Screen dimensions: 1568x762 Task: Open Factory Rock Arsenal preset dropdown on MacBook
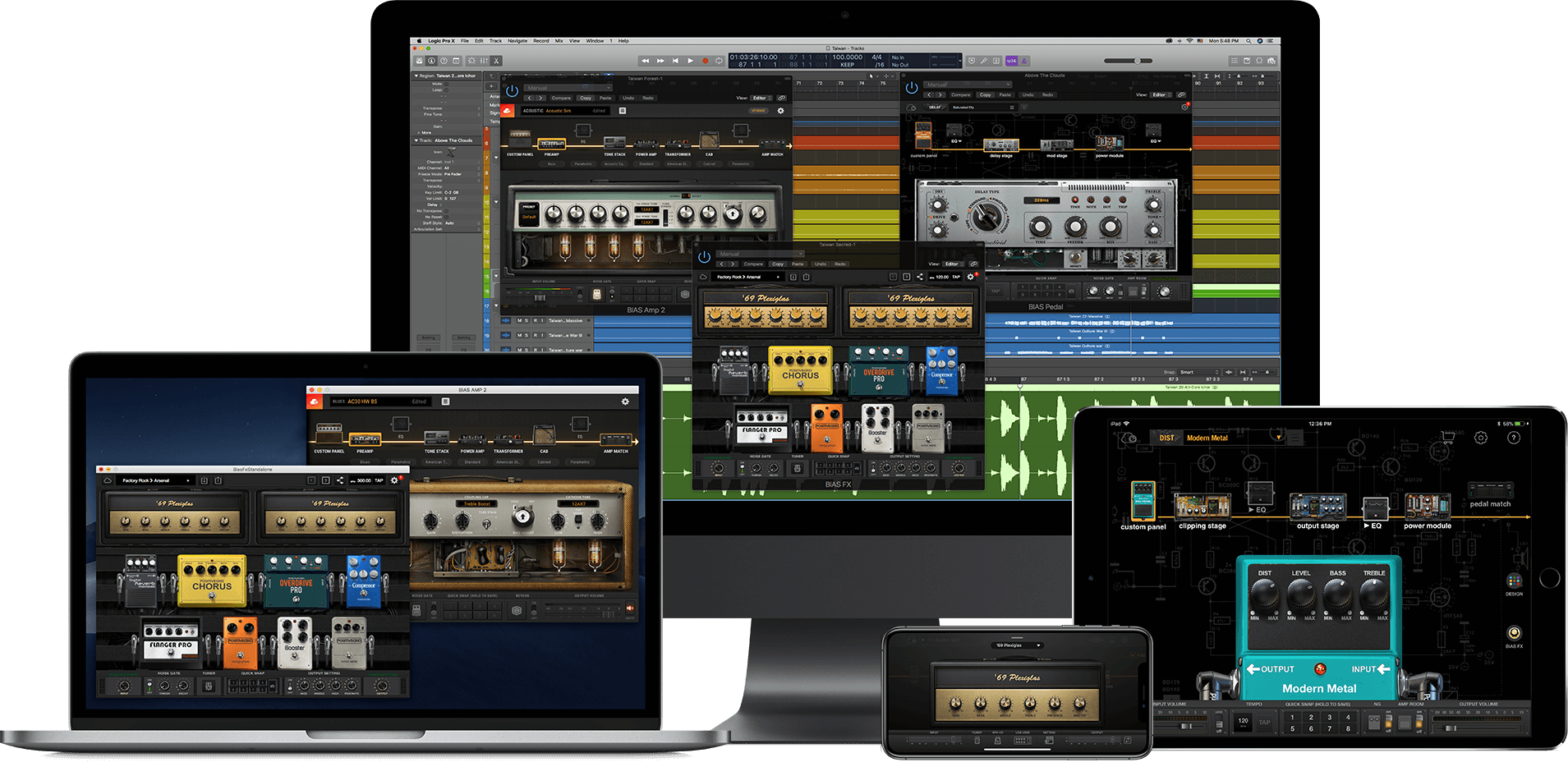(x=156, y=480)
